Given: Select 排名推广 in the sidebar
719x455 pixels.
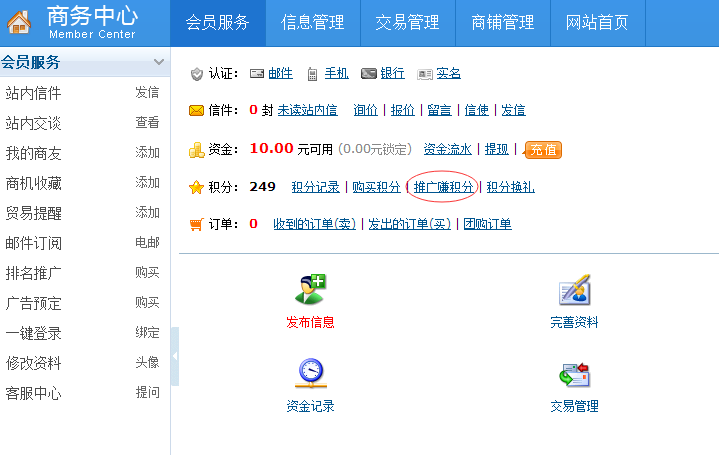Looking at the screenshot, I should [x=34, y=273].
